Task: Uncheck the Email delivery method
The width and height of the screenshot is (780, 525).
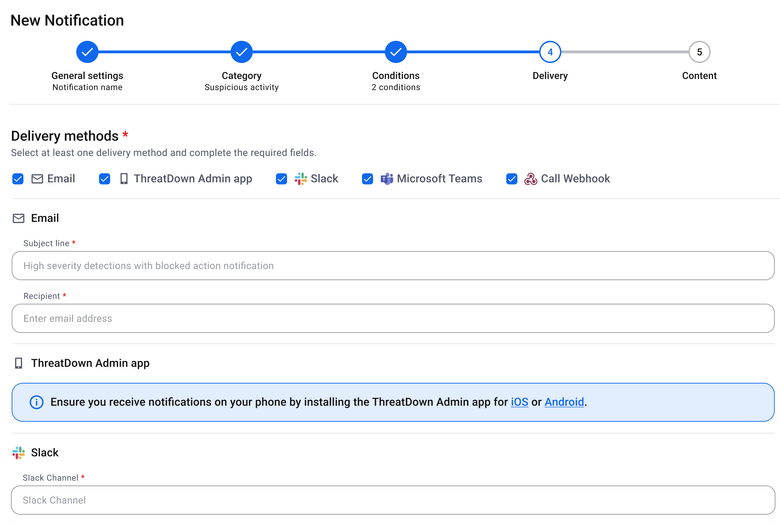Action: [x=18, y=179]
